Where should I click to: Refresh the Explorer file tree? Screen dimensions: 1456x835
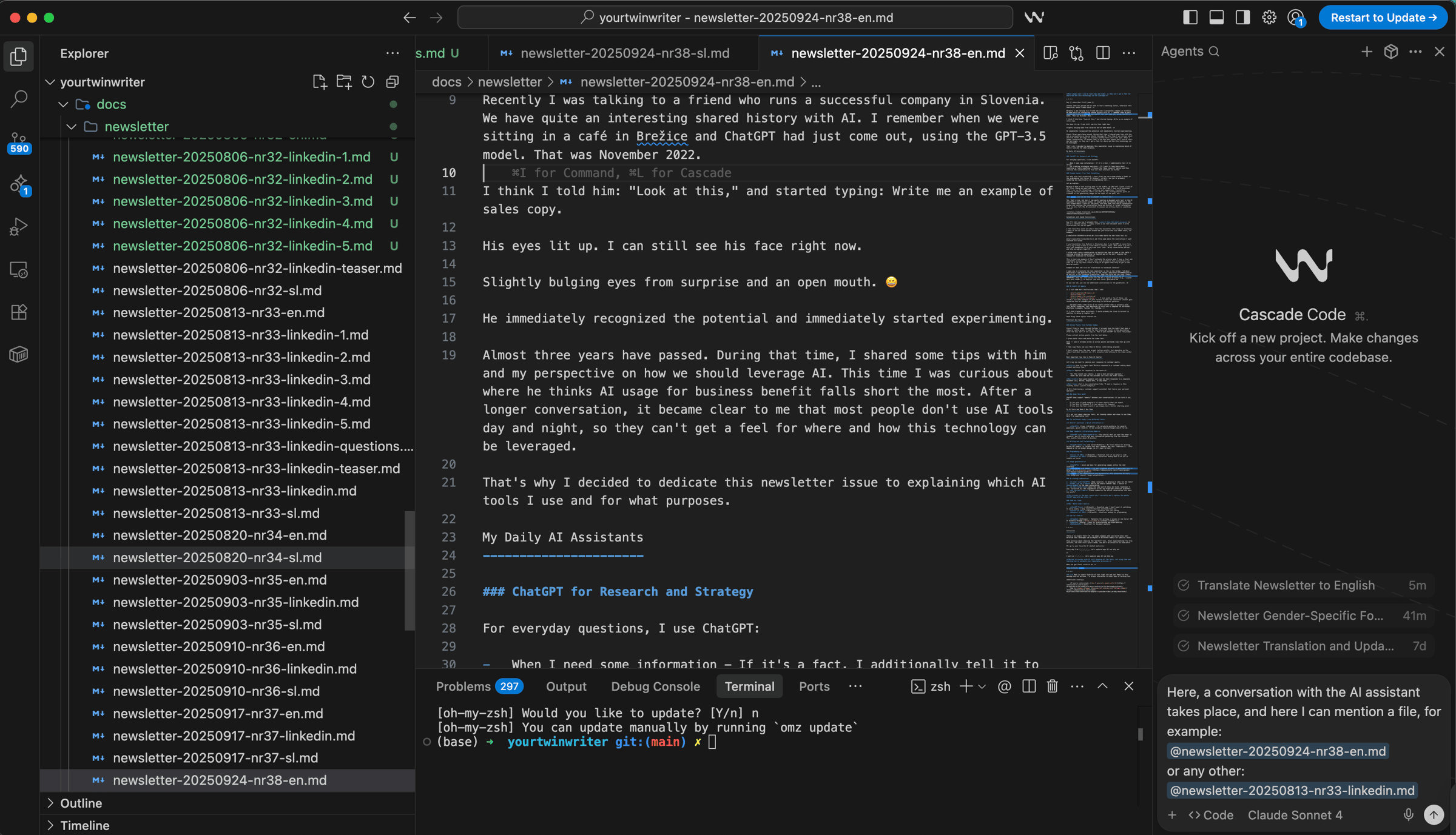point(368,82)
